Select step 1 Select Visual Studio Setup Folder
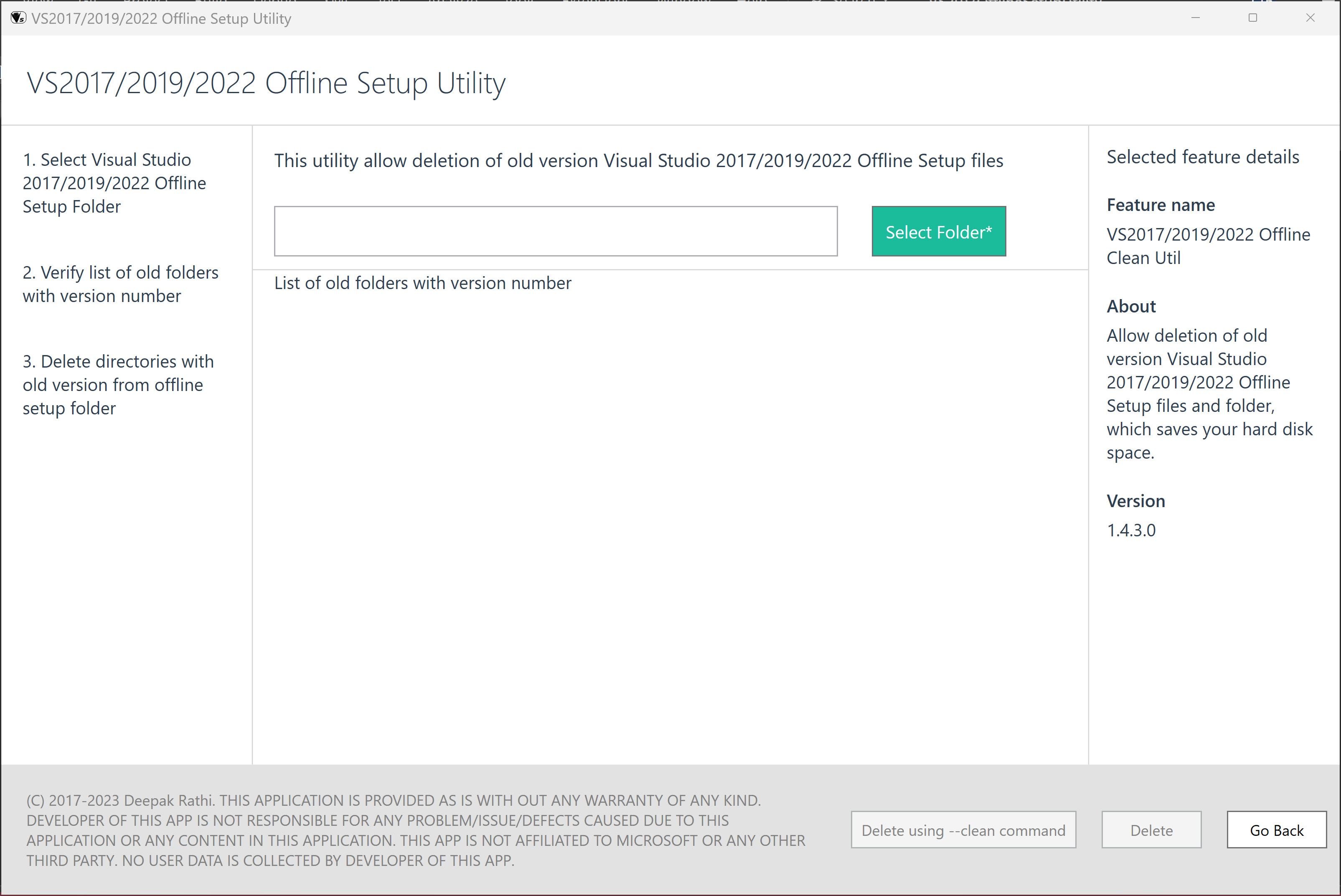Viewport: 1341px width, 896px height. point(114,183)
